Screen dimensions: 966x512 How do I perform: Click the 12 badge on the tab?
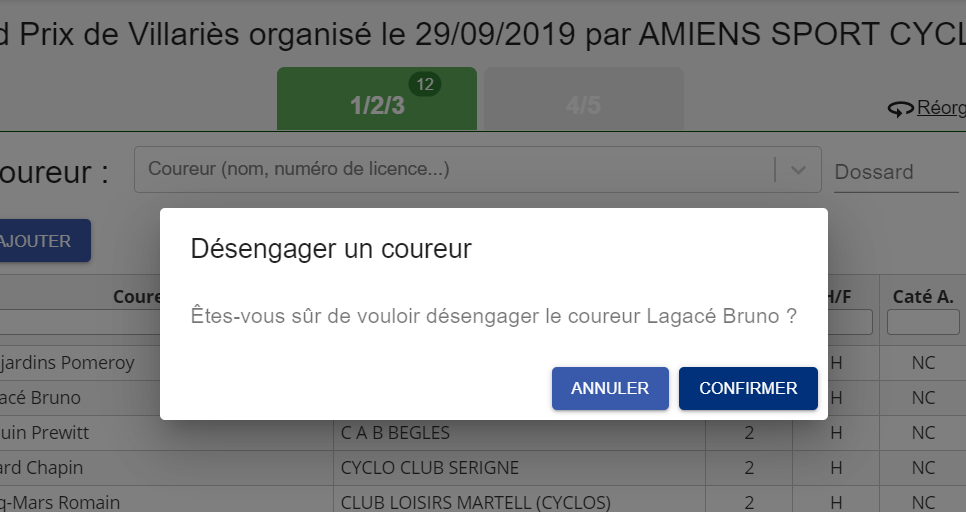click(x=425, y=84)
